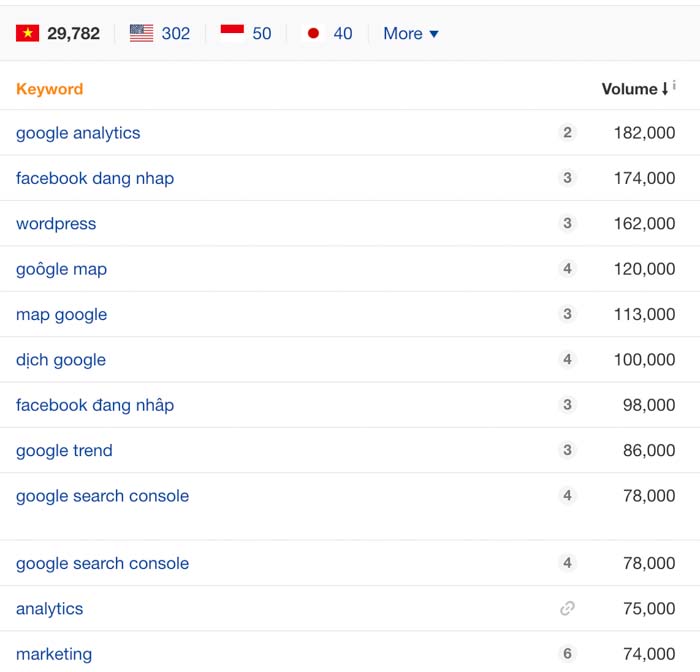Open the goôgle map keyword link
This screenshot has height=672, width=700.
[x=62, y=269]
